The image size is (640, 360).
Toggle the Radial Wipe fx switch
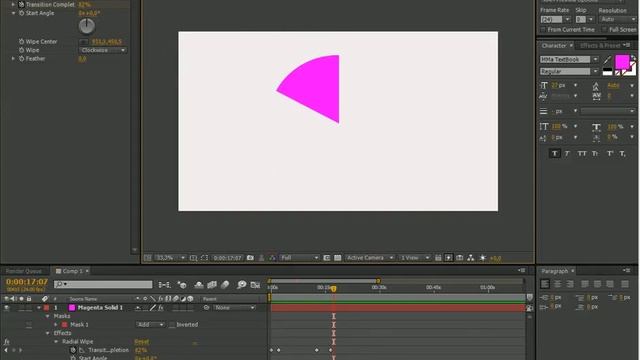coord(7,342)
